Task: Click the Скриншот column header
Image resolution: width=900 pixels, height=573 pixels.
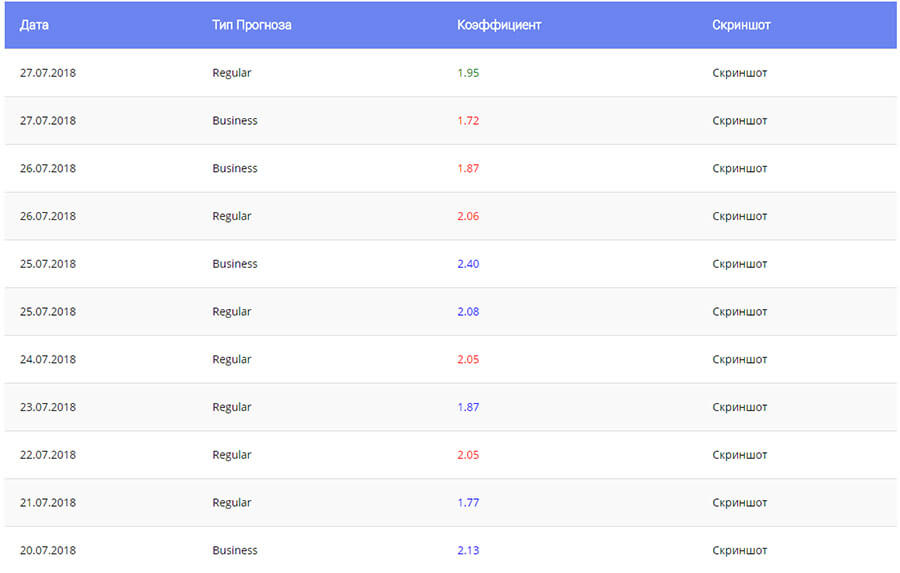Action: tap(741, 25)
